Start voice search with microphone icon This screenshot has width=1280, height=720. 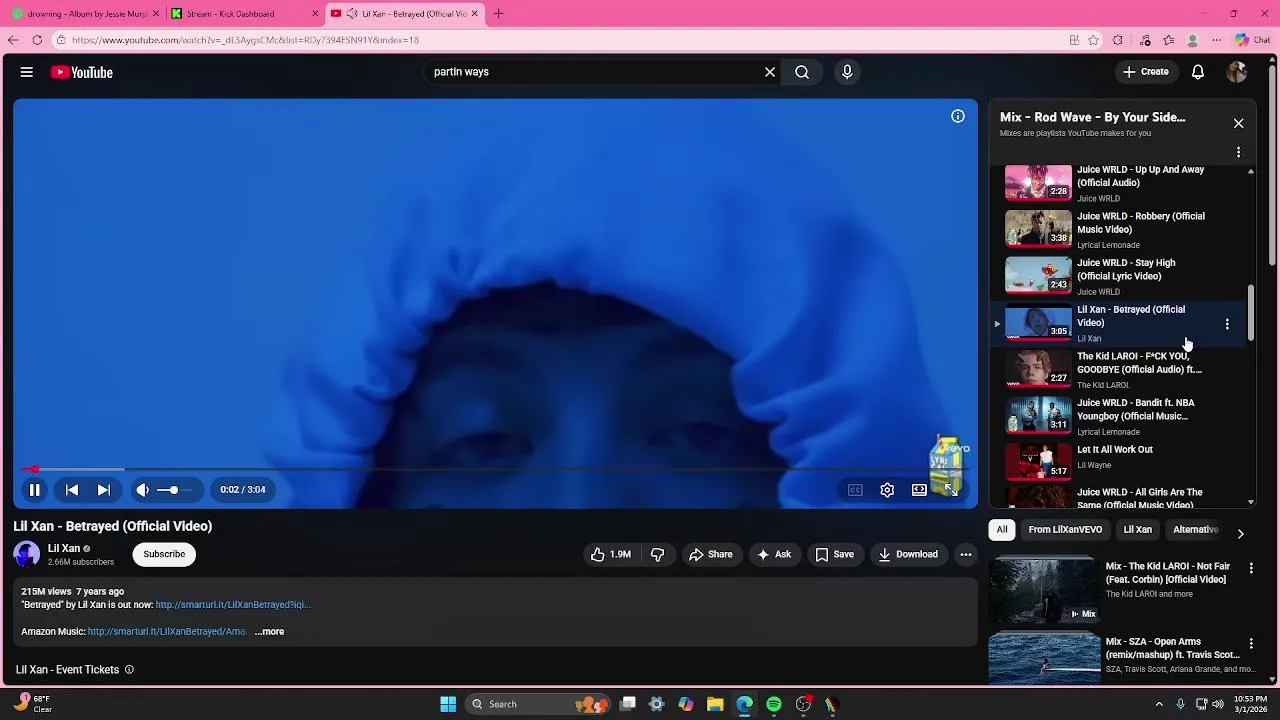[x=847, y=72]
